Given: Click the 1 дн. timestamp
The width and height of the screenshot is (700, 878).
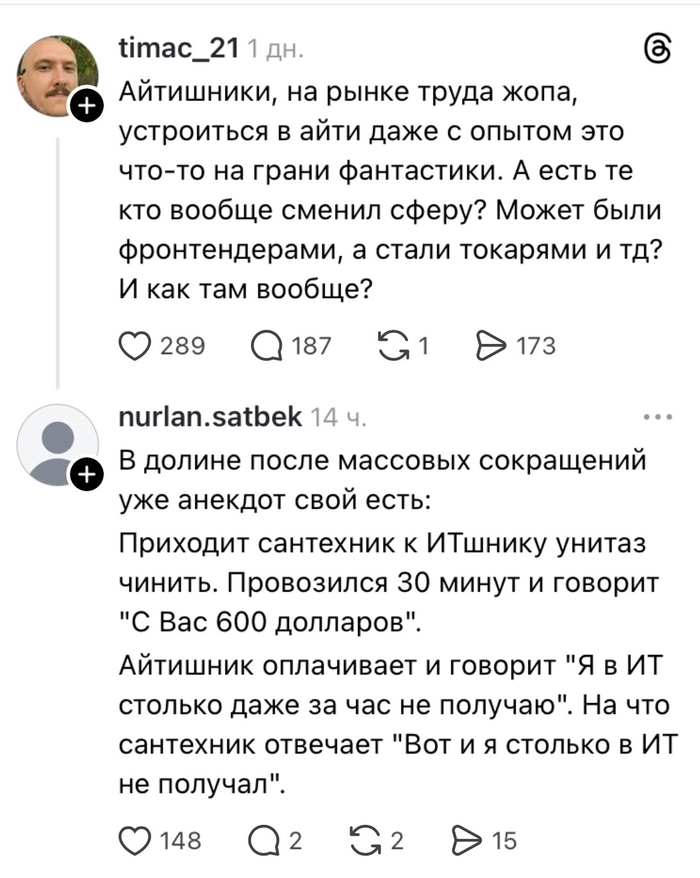Looking at the screenshot, I should (x=275, y=50).
